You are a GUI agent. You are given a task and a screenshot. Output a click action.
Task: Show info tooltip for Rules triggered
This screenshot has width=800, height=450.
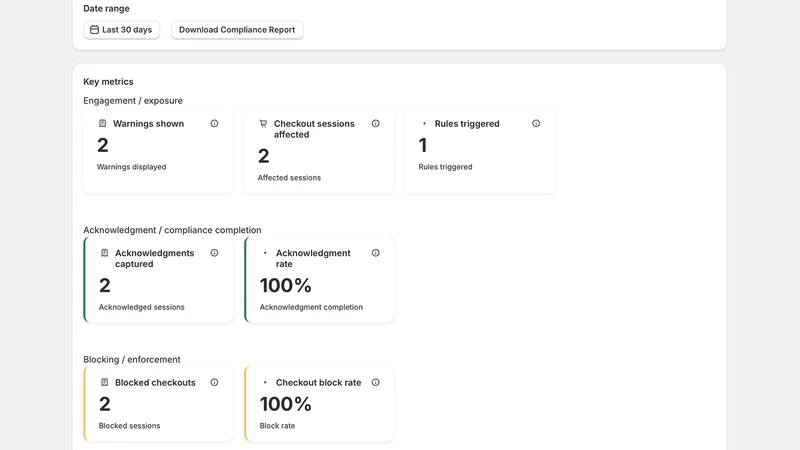click(536, 123)
